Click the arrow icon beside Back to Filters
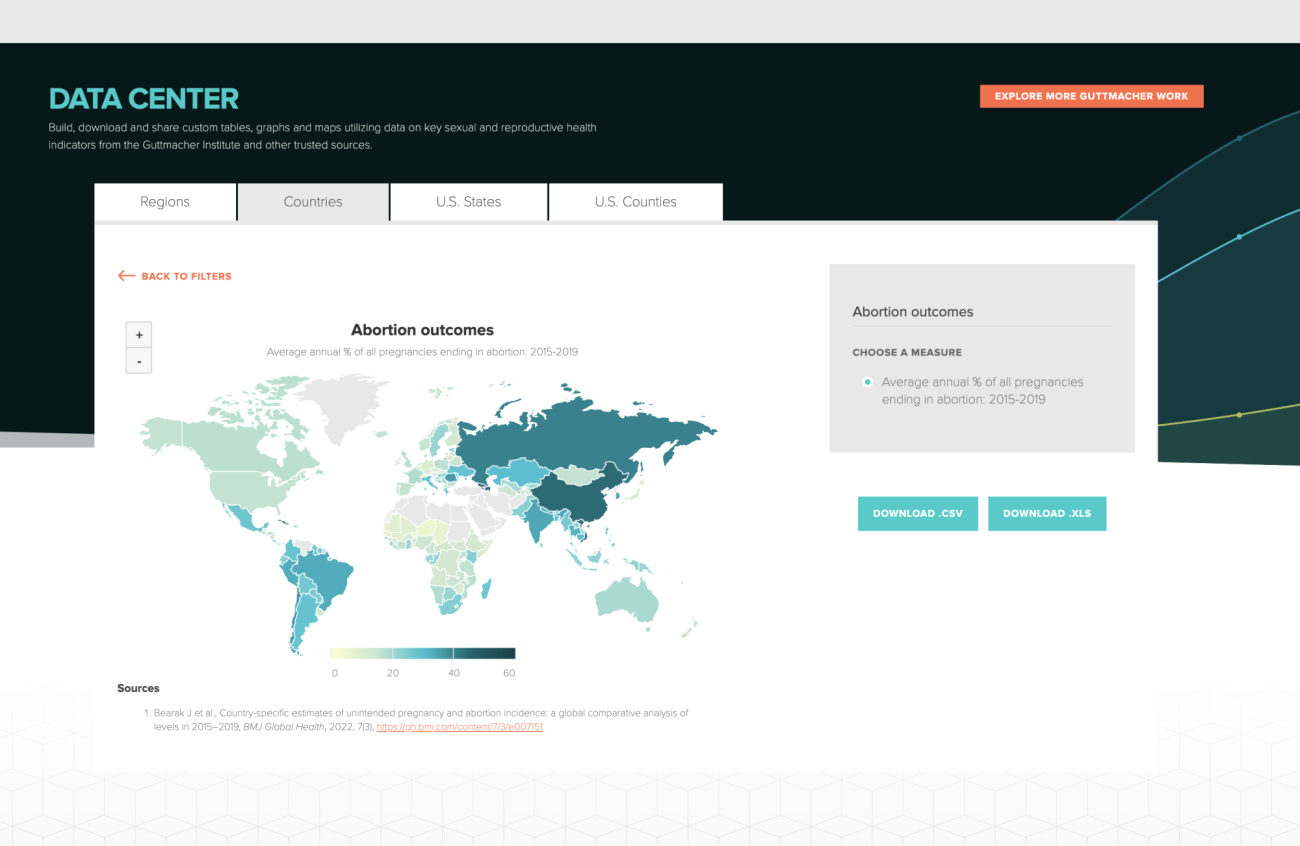Screen dimensions: 1300x846 (126, 276)
